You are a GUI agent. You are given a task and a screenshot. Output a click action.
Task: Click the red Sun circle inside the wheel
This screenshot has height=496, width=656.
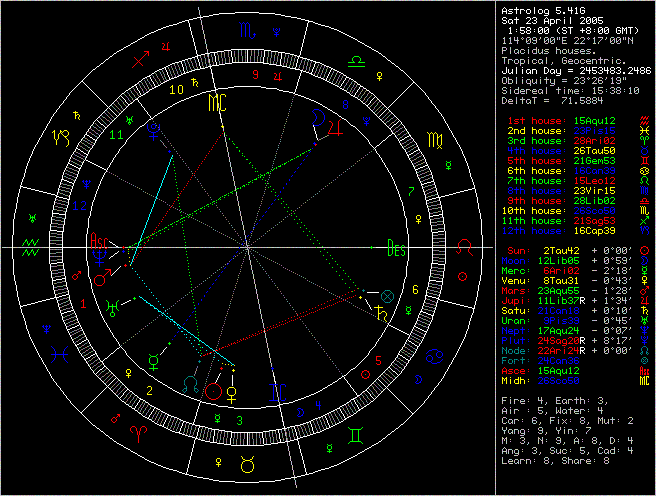tap(213, 391)
